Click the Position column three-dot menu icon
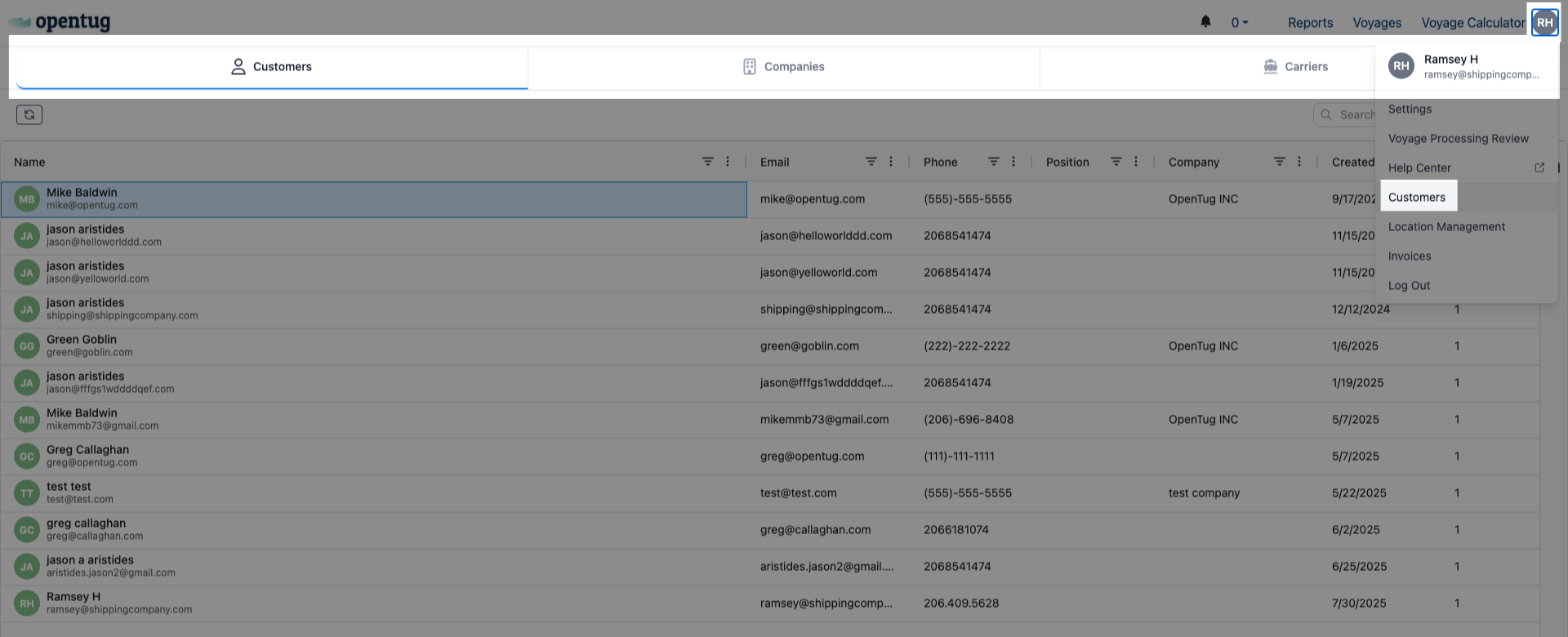The height and width of the screenshot is (637, 1568). click(x=1136, y=162)
